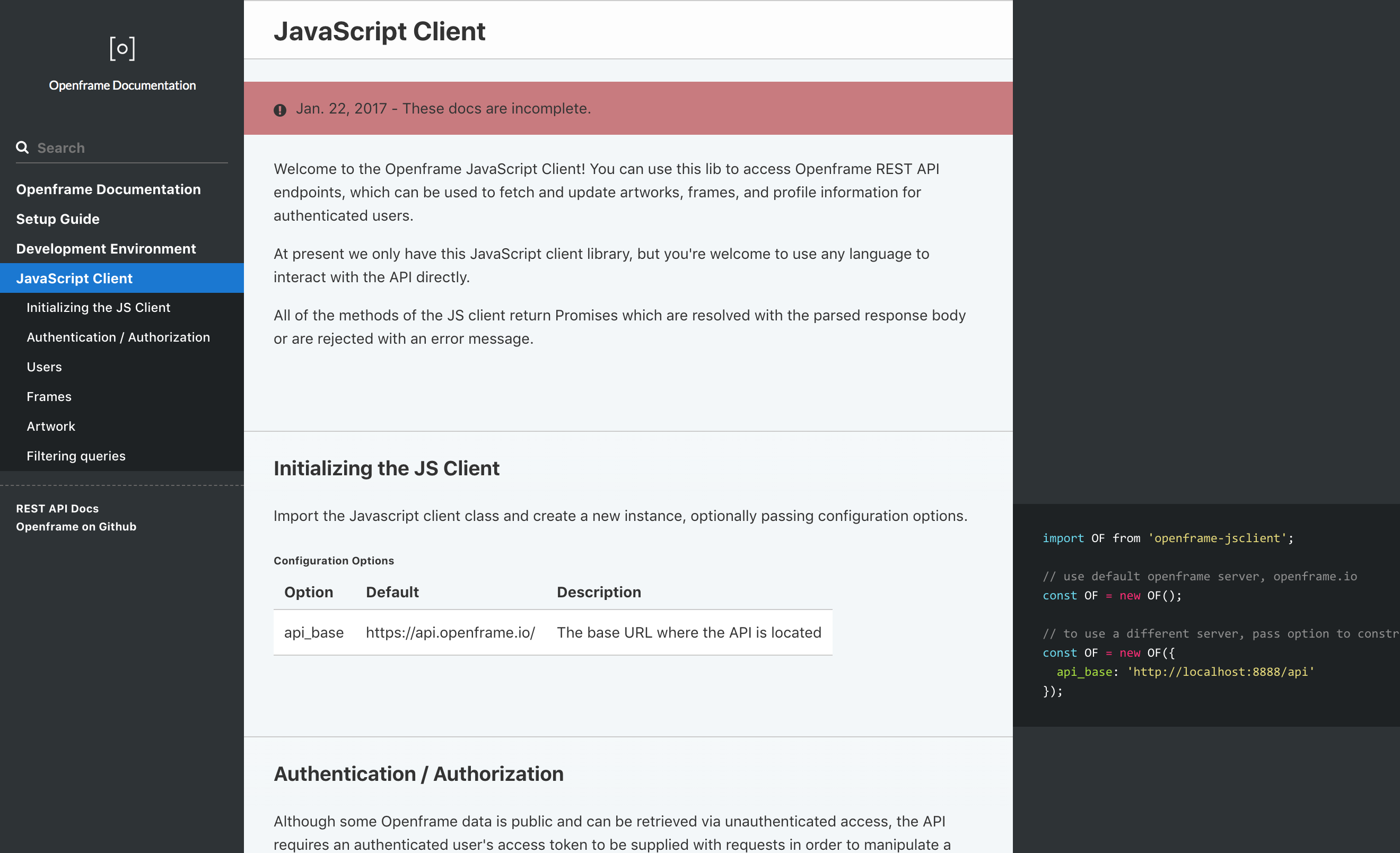The height and width of the screenshot is (853, 1400).
Task: Open the Users documentation page
Action: point(45,367)
